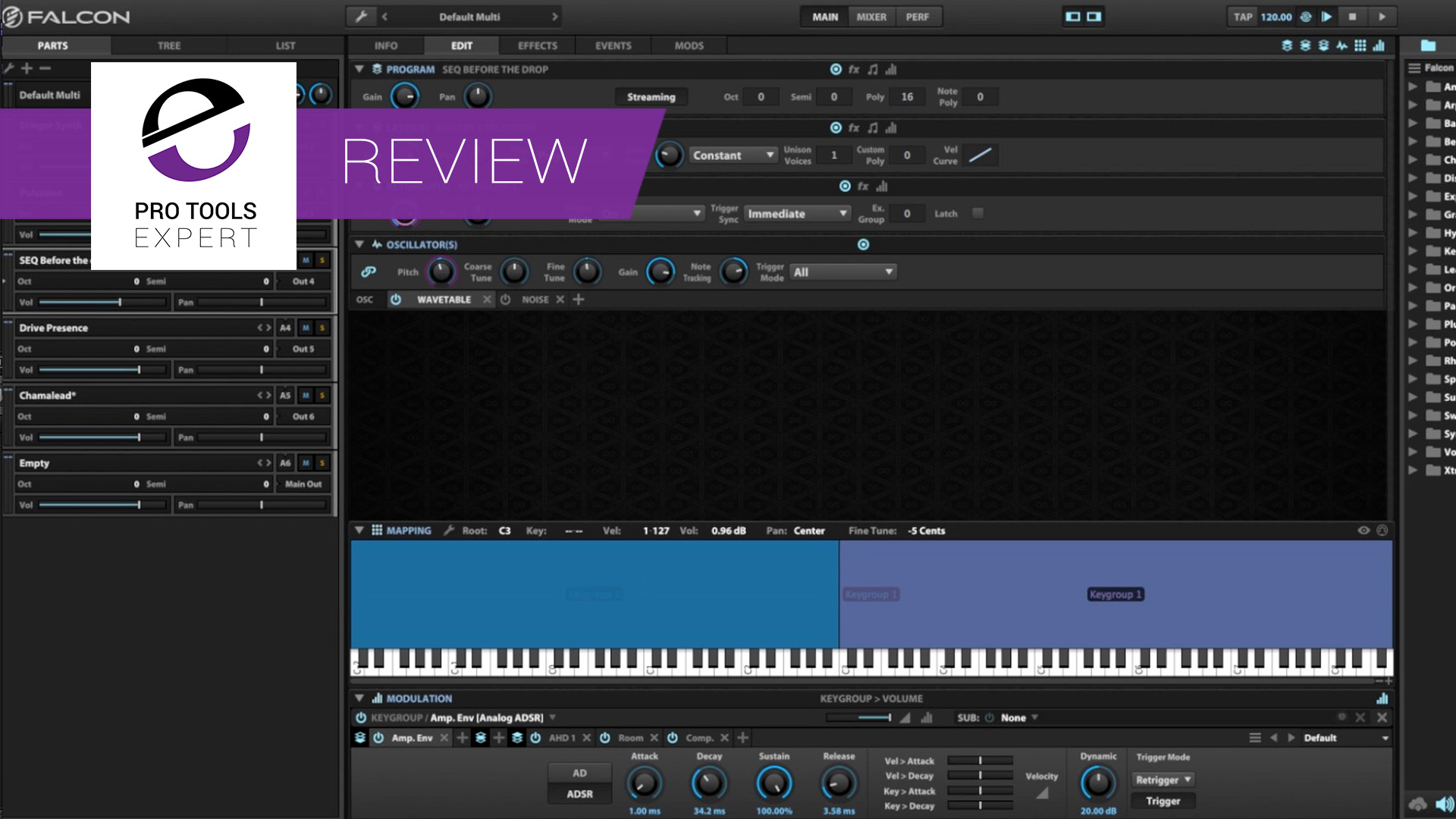
Task: Open the wrench settings menu in top bar
Action: click(x=361, y=17)
